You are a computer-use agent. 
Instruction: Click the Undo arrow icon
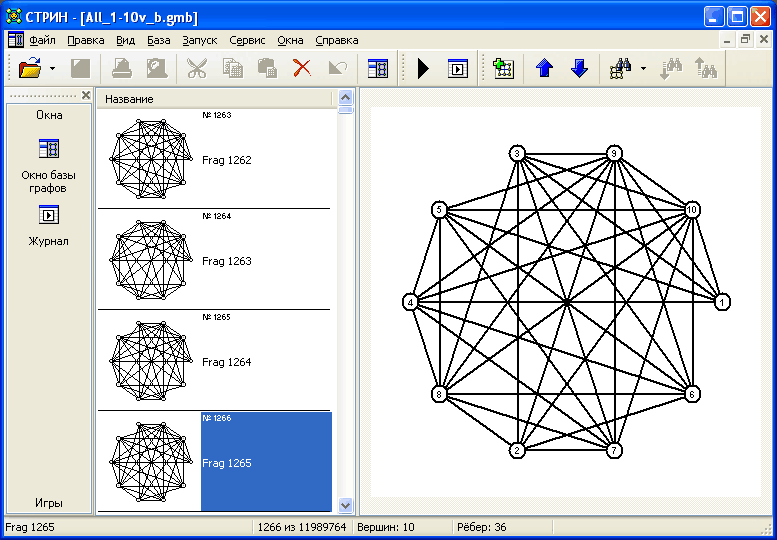coord(337,68)
